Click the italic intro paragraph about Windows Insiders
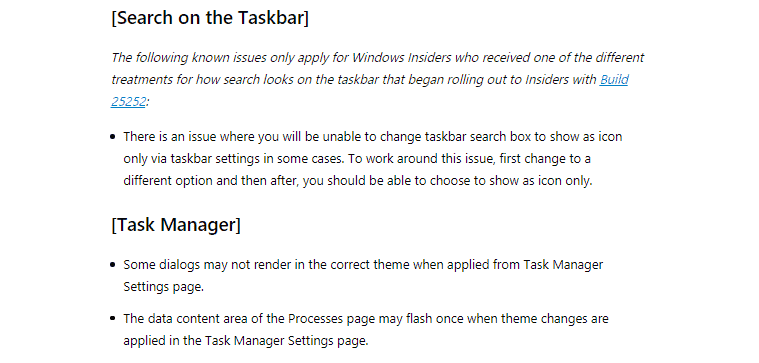Screen dimensions: 759x363 [x=378, y=79]
